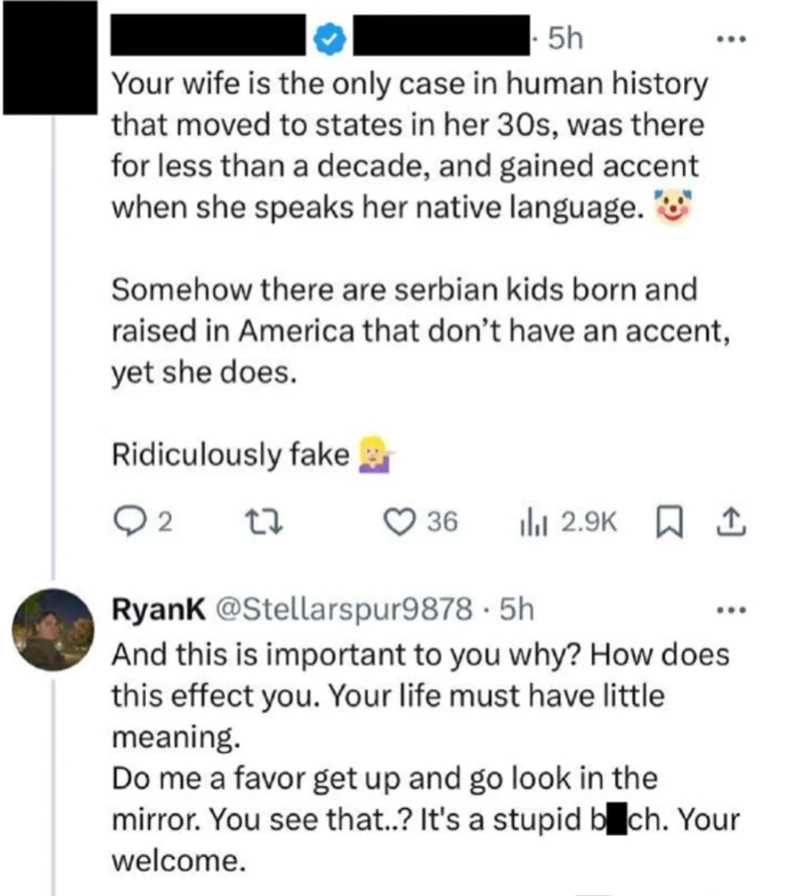Click the blue verified badge
This screenshot has width=790, height=896.
pyautogui.click(x=332, y=40)
